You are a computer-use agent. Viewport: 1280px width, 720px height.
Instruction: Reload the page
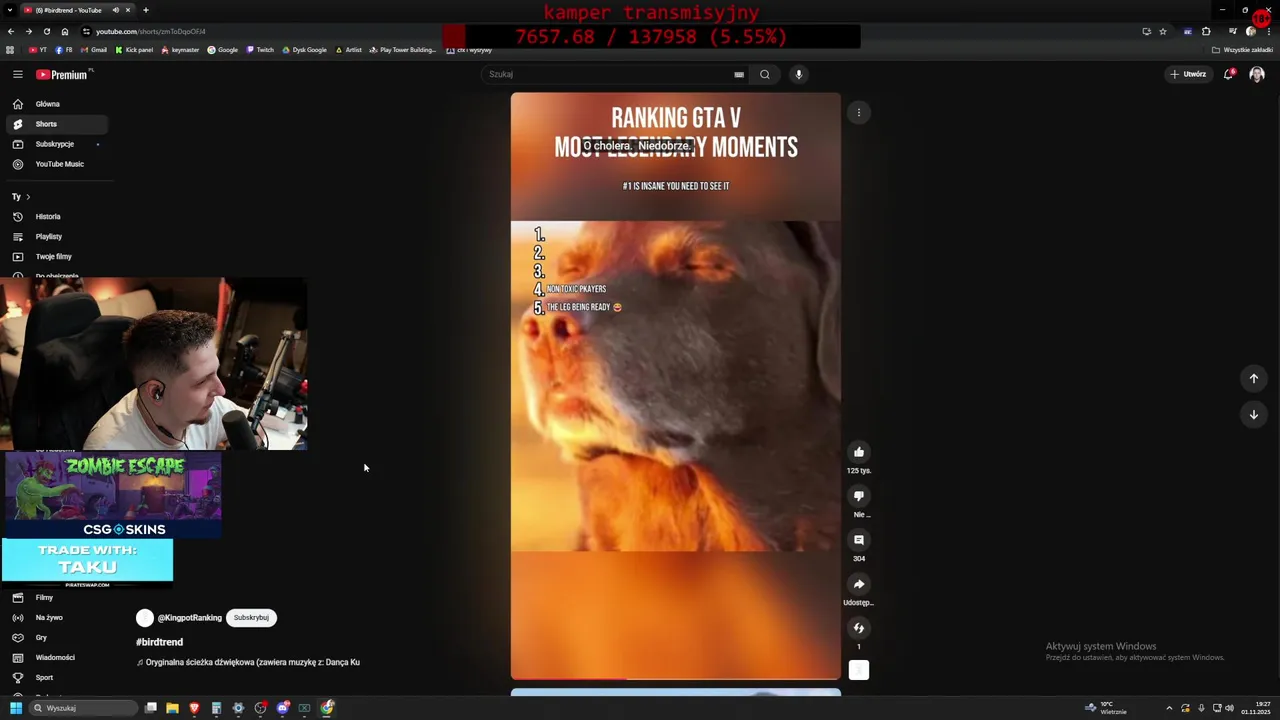(46, 31)
